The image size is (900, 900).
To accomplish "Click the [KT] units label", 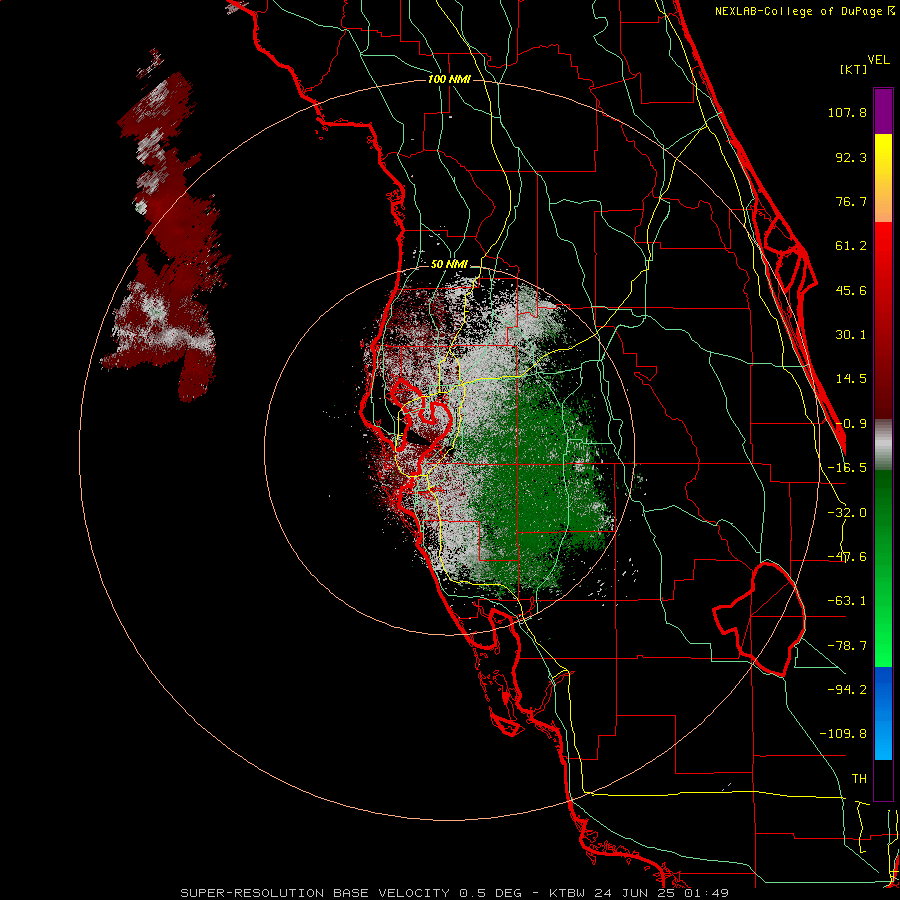I will tap(854, 69).
